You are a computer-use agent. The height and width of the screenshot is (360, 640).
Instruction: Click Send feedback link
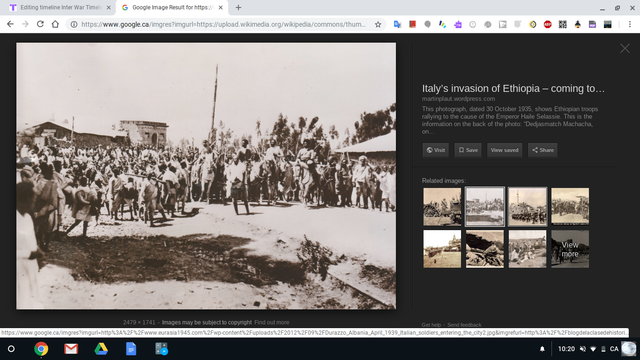[464, 325]
